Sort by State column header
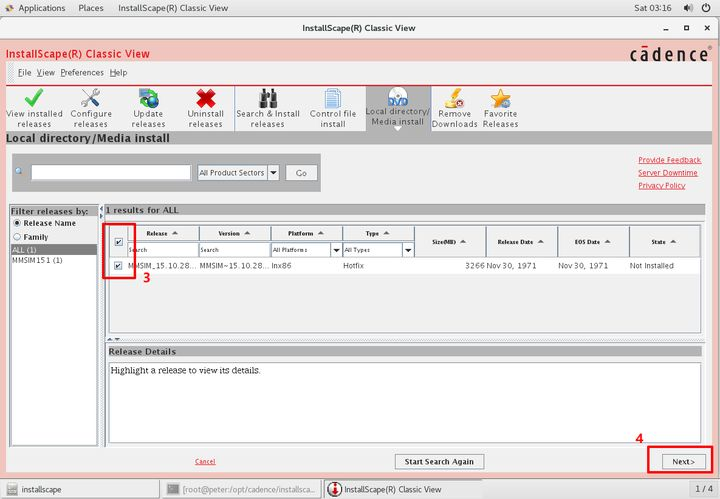This screenshot has height=499, width=720. coord(664,241)
